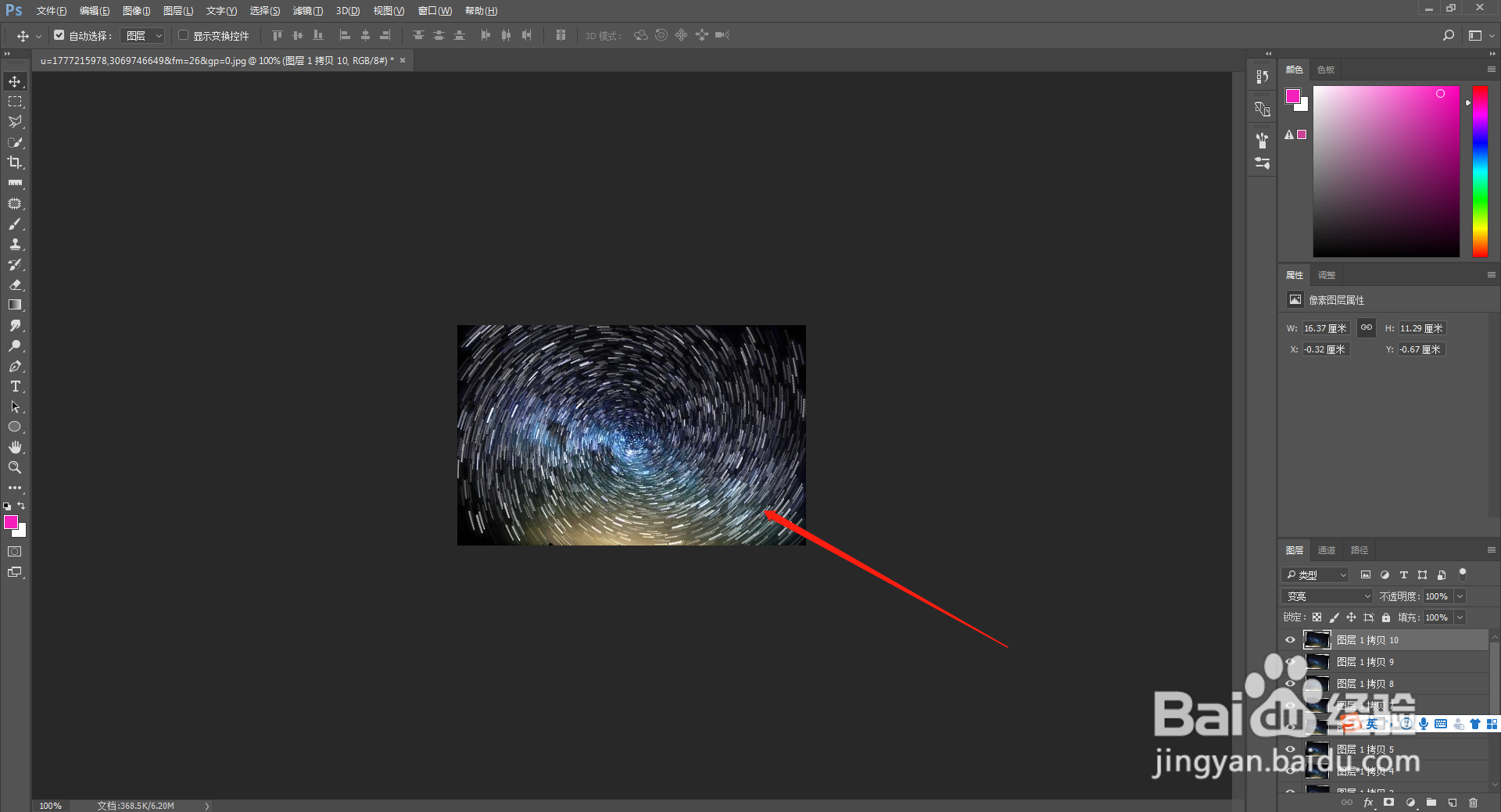Toggle lock image pixels brush icon

pos(1334,617)
